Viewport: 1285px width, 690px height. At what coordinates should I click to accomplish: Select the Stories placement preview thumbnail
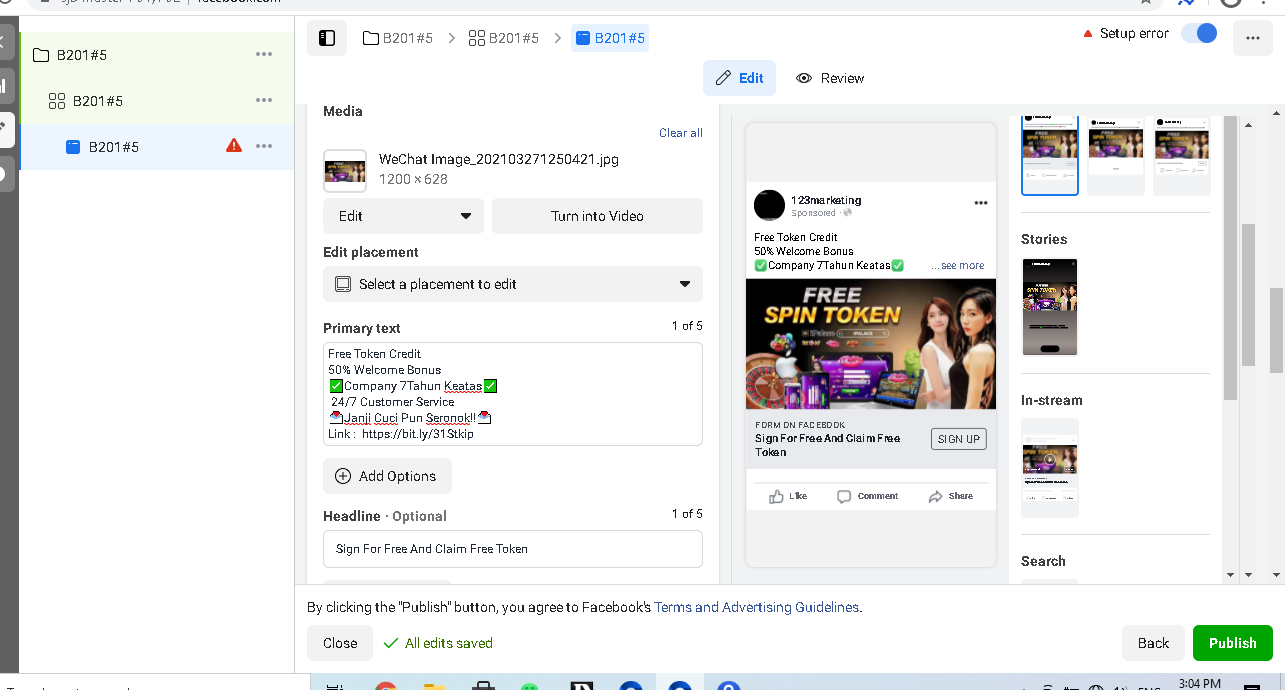1050,306
